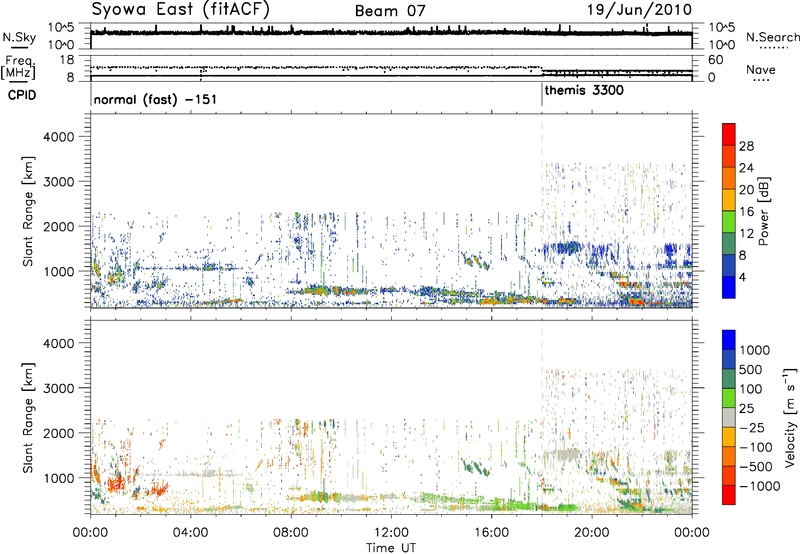
Task: Click the '04:00' time tick label
Action: [190, 533]
